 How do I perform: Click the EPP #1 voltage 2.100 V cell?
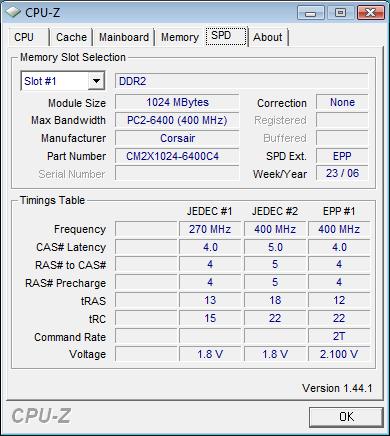tap(339, 354)
